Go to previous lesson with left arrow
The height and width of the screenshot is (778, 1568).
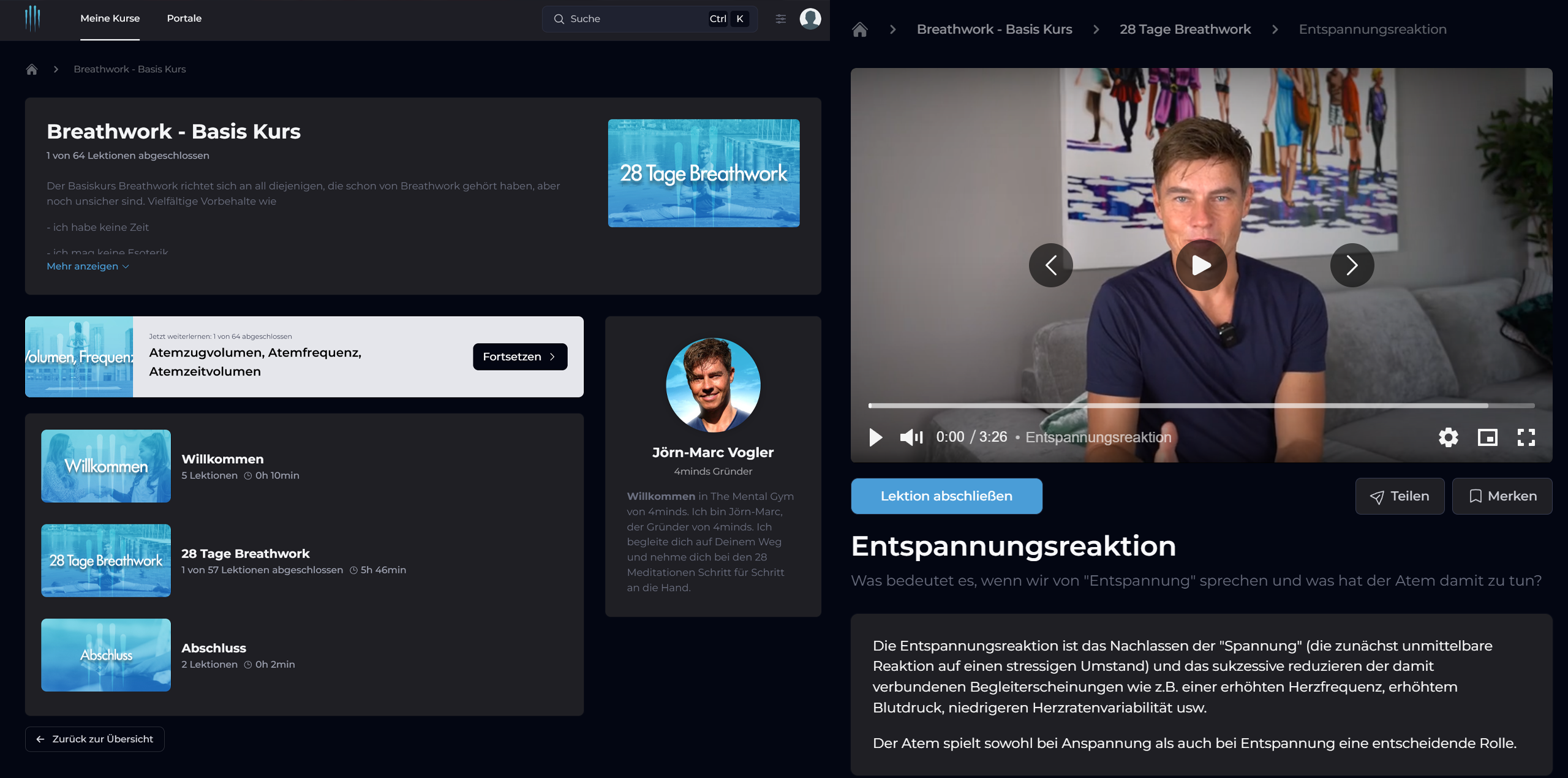1051,265
